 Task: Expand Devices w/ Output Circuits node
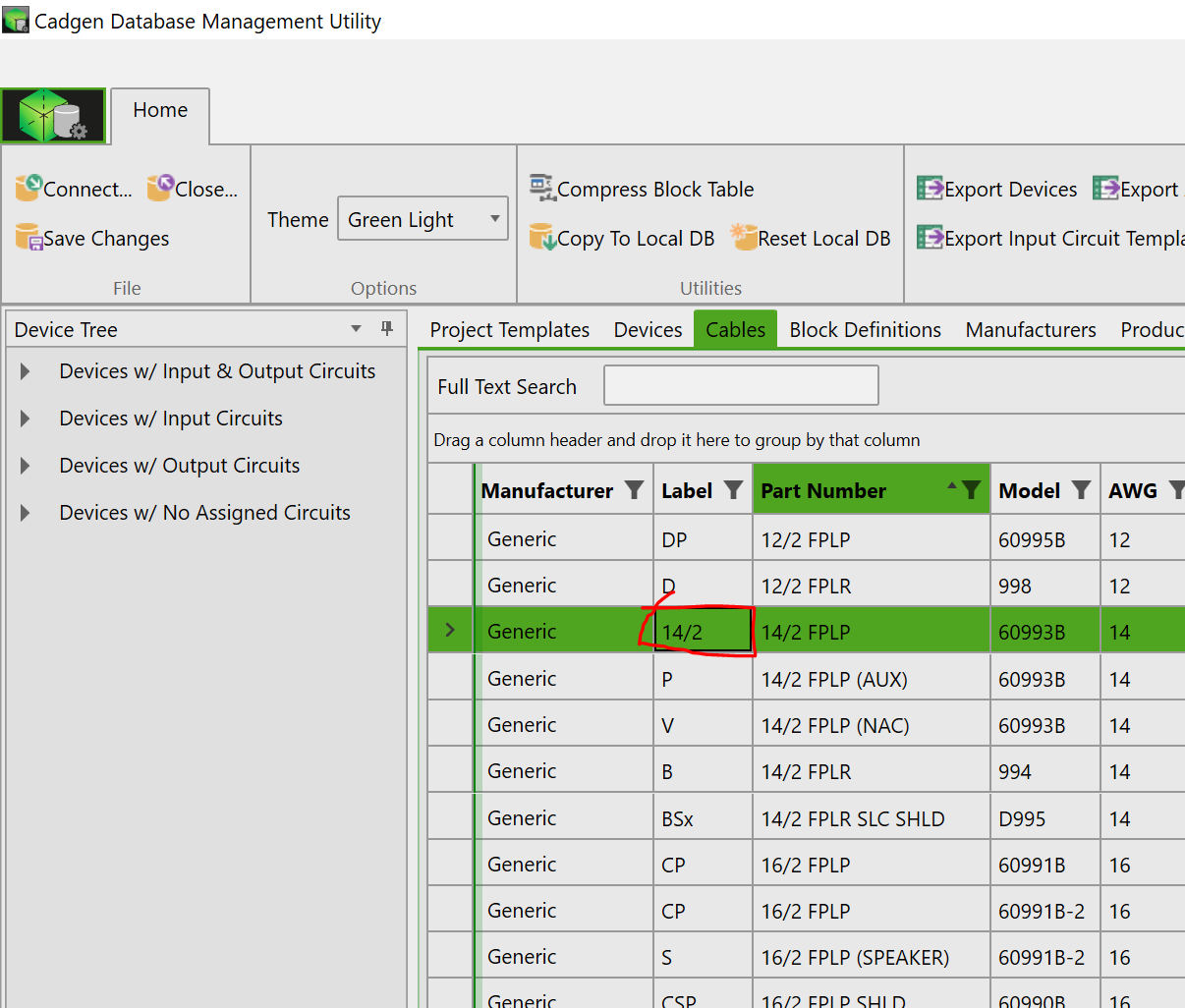[26, 466]
